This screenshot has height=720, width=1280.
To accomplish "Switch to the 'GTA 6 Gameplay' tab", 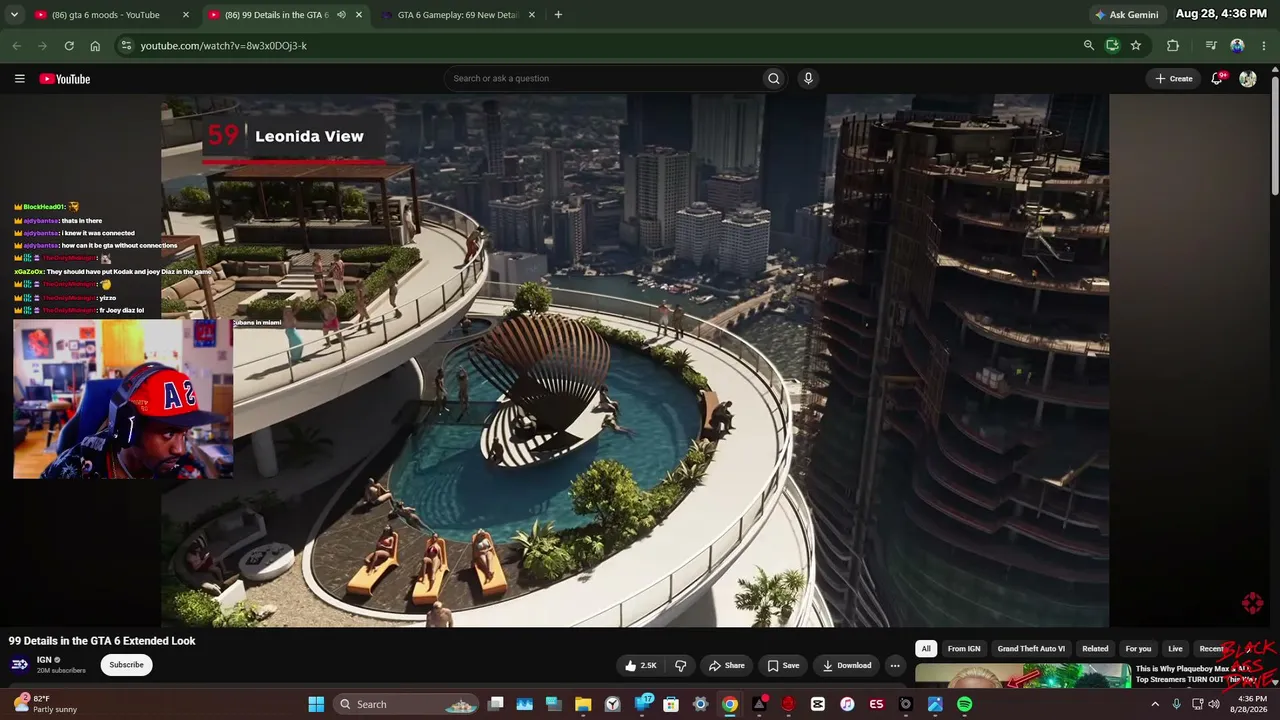I will [x=459, y=15].
